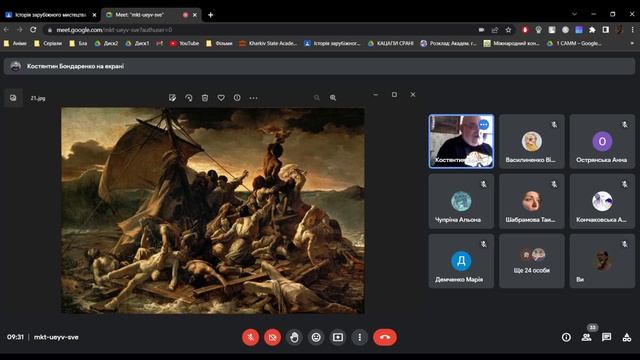Image resolution: width=640 pixels, height=360 pixels.
Task: Open the Chrome three-dot menu
Action: [x=632, y=30]
